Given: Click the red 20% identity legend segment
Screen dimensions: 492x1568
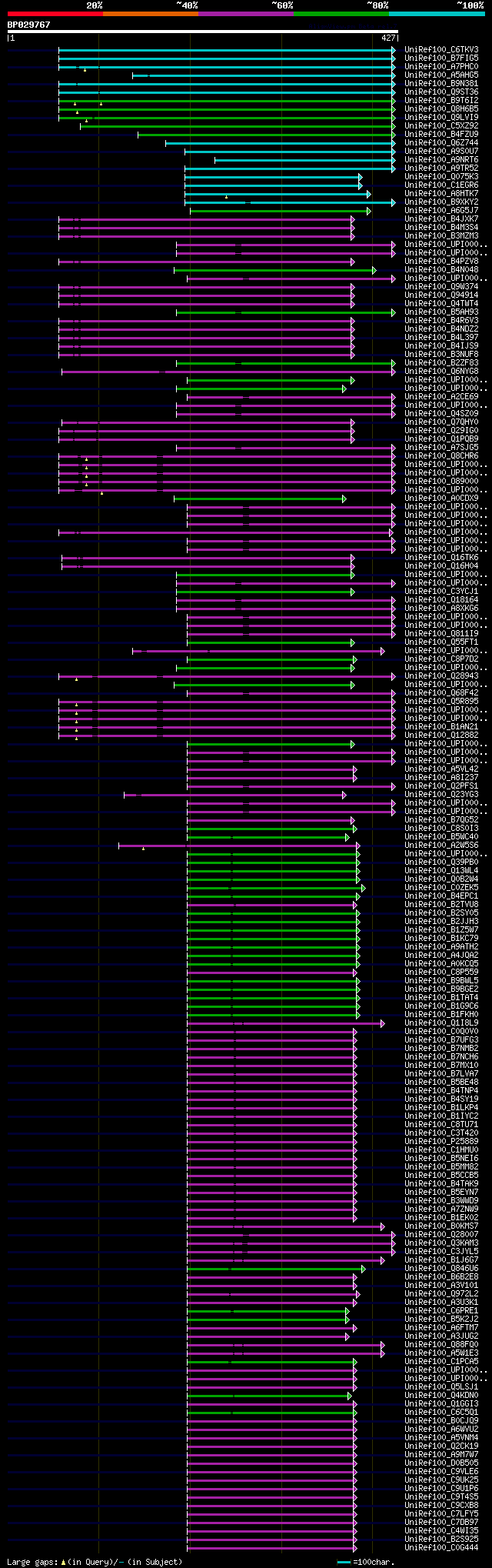Looking at the screenshot, I should click(x=55, y=14).
